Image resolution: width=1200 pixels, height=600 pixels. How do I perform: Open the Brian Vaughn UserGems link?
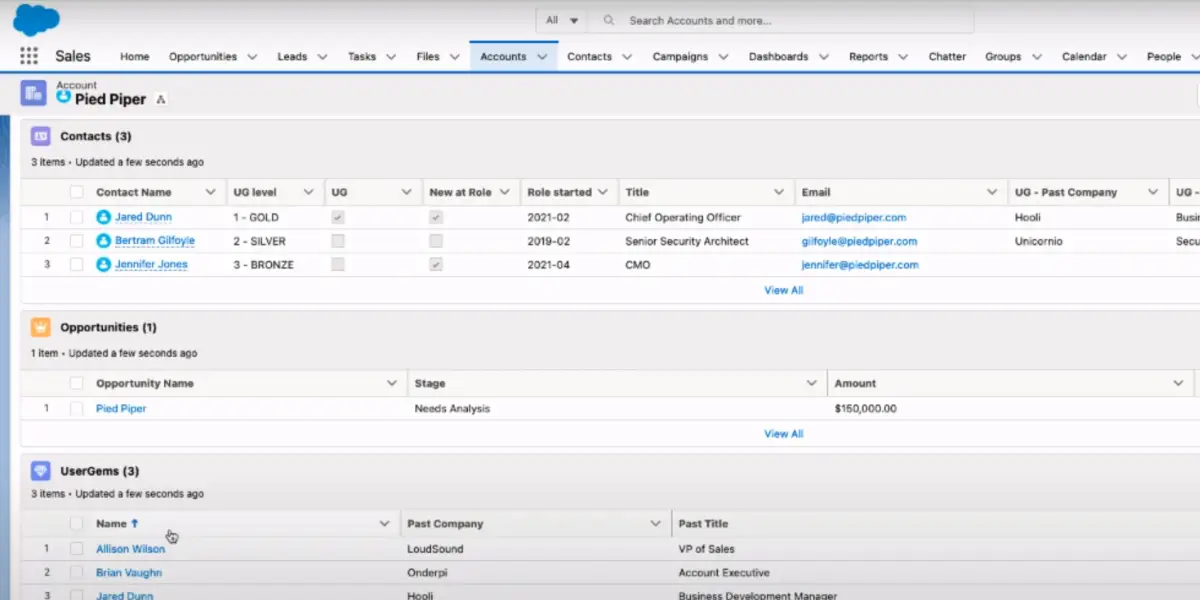(x=129, y=573)
